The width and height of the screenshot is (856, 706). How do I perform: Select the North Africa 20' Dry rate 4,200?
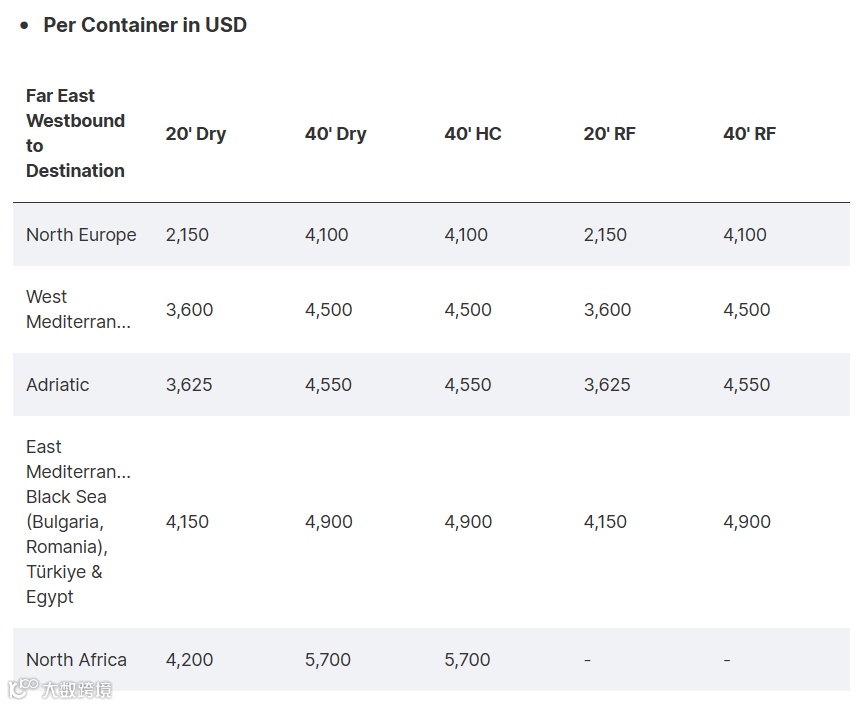(189, 660)
